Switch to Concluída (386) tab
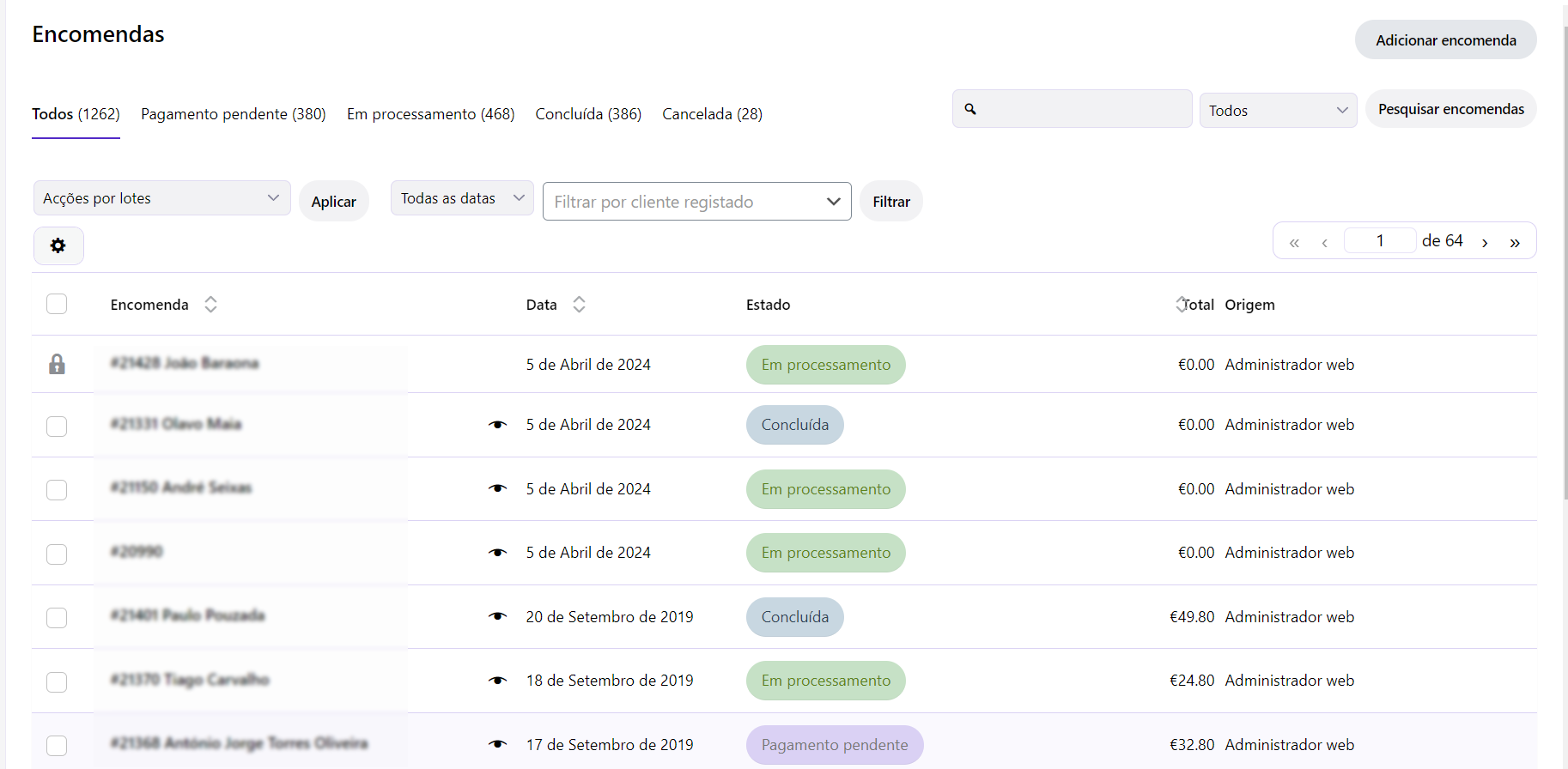The height and width of the screenshot is (769, 1568). [588, 114]
